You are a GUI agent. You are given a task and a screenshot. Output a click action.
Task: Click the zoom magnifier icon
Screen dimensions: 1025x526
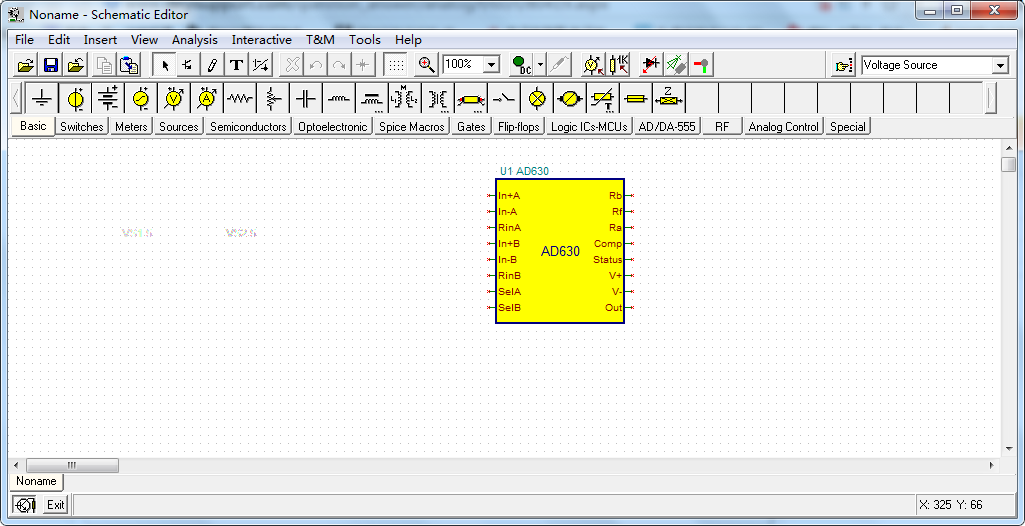click(428, 65)
